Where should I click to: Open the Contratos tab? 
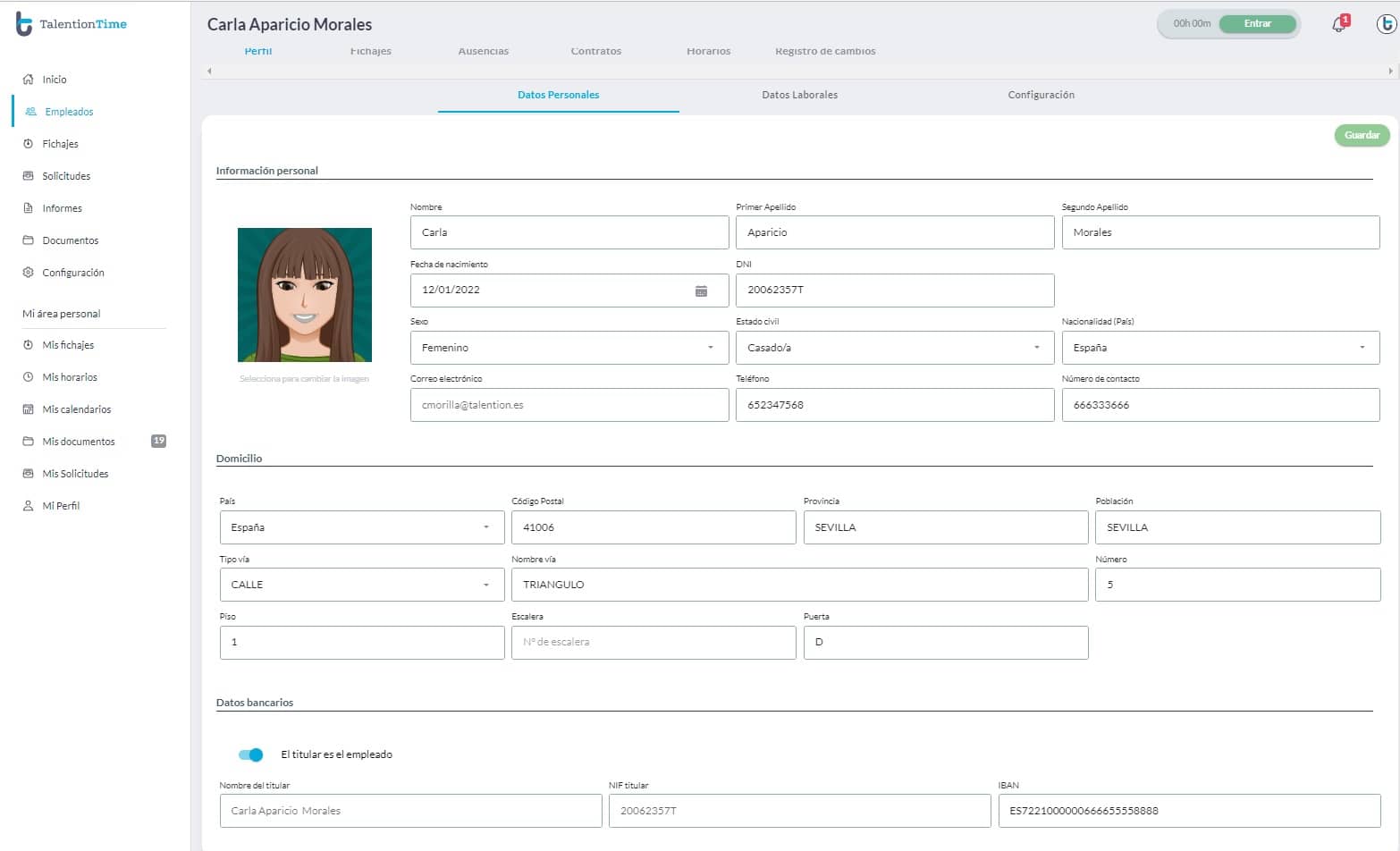click(595, 51)
